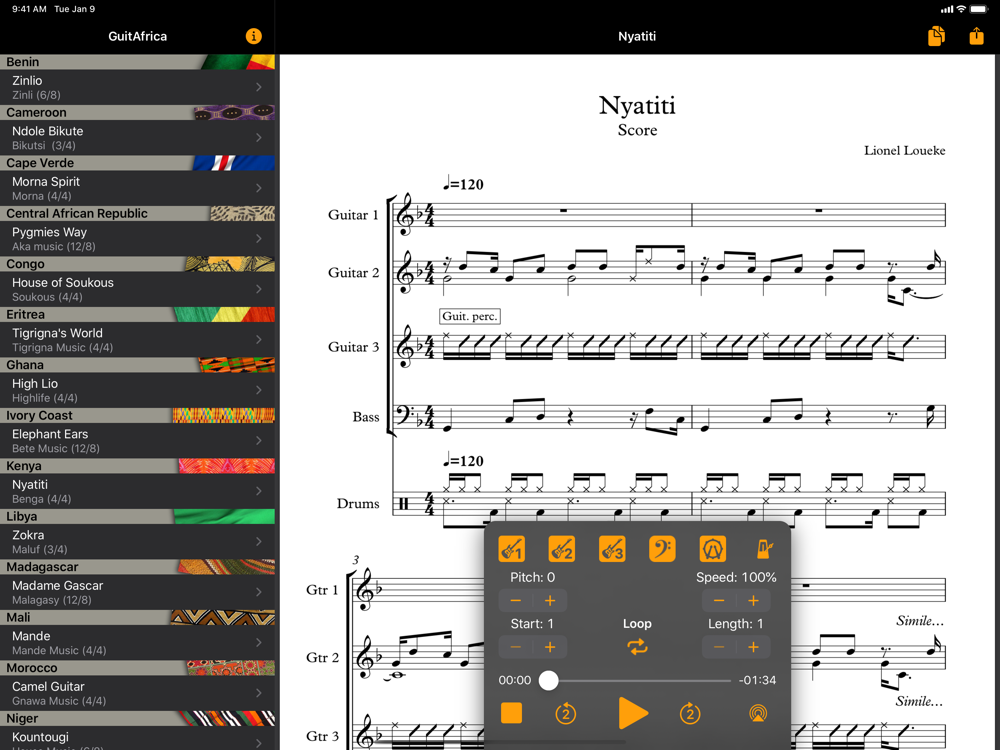Click the Wi-Fi status icon
1000x750 pixels.
pos(961,9)
